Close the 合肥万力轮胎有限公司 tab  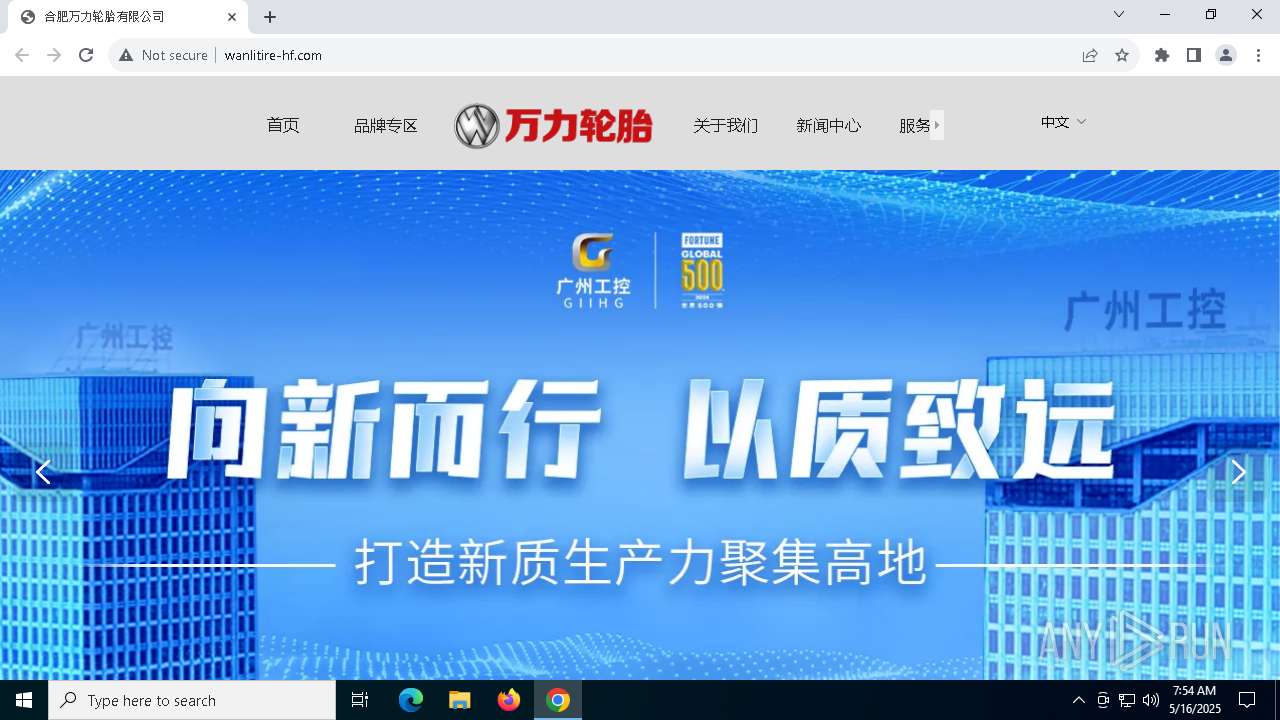click(x=232, y=17)
